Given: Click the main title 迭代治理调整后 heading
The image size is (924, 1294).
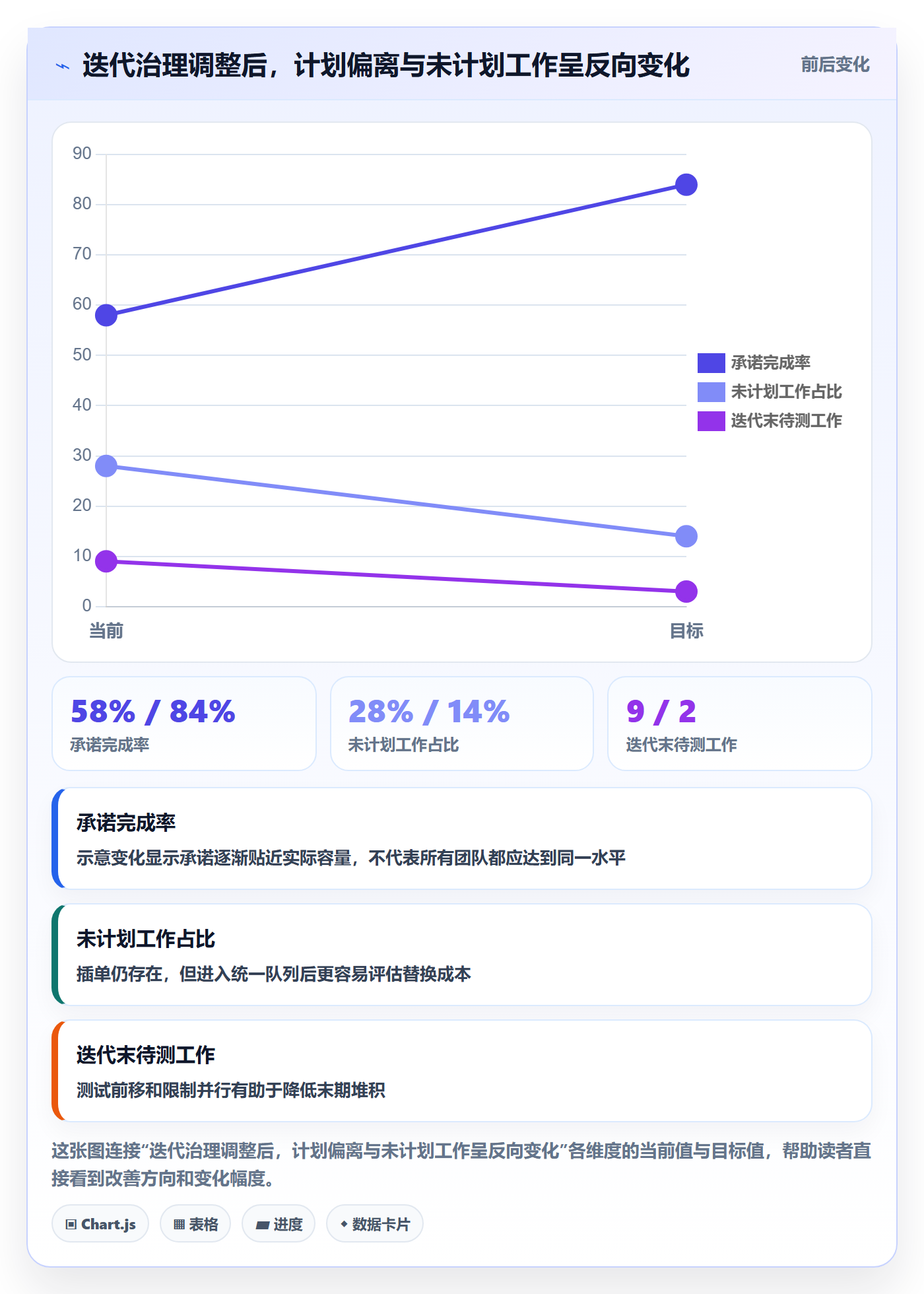Looking at the screenshot, I should coord(386,65).
